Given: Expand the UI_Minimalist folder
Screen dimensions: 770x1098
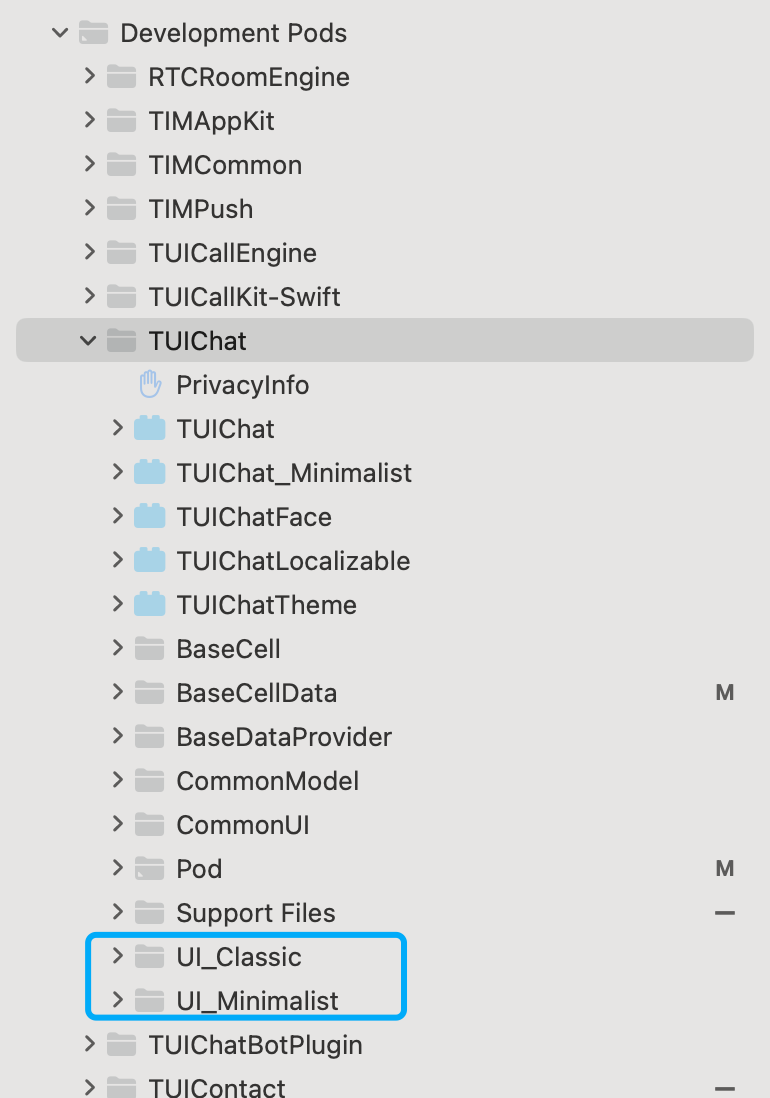Looking at the screenshot, I should pyautogui.click(x=117, y=1001).
